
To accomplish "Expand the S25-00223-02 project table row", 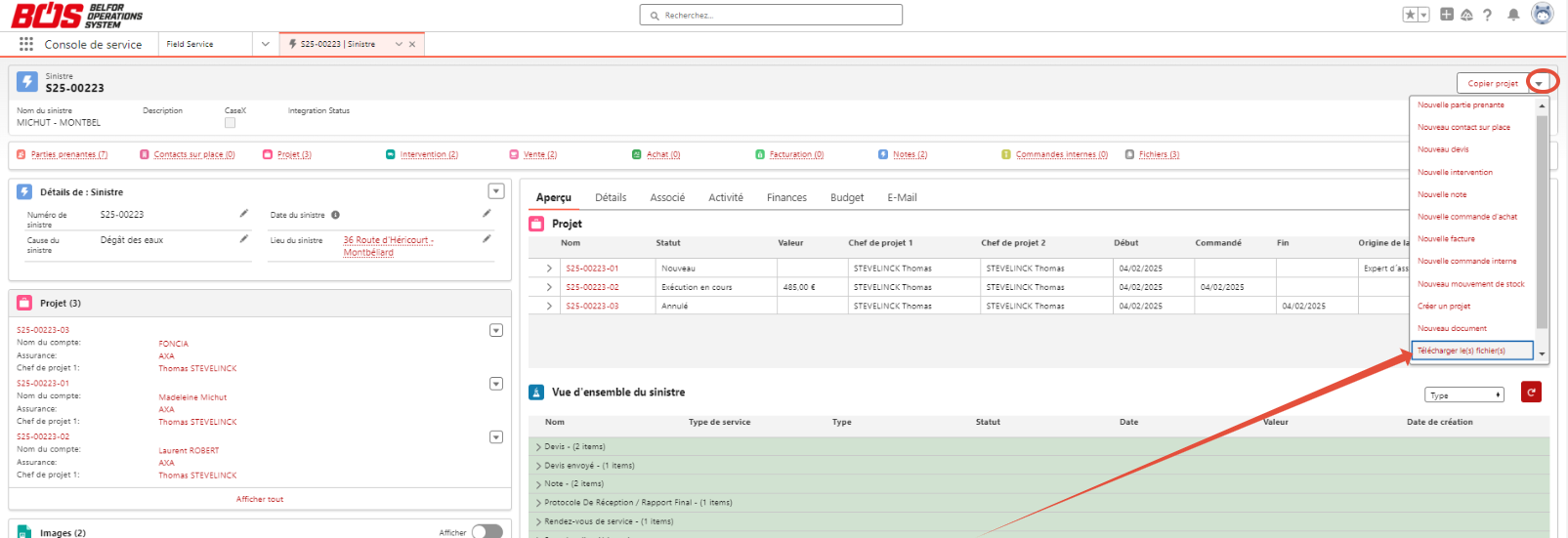I will (549, 287).
